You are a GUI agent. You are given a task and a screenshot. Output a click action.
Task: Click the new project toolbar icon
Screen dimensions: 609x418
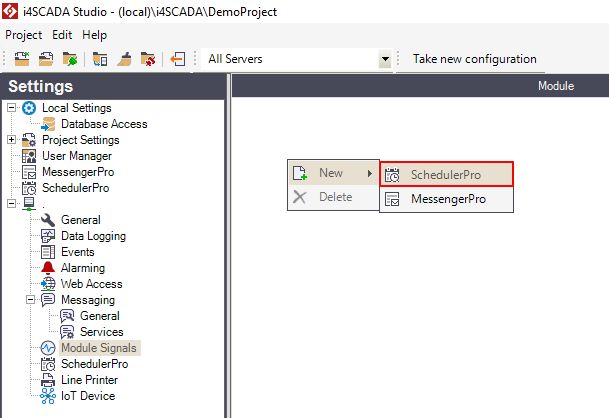(22, 59)
